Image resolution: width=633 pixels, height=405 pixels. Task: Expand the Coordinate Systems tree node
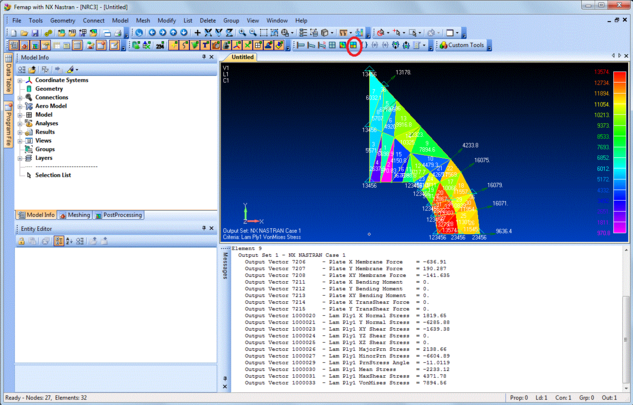pos(19,80)
